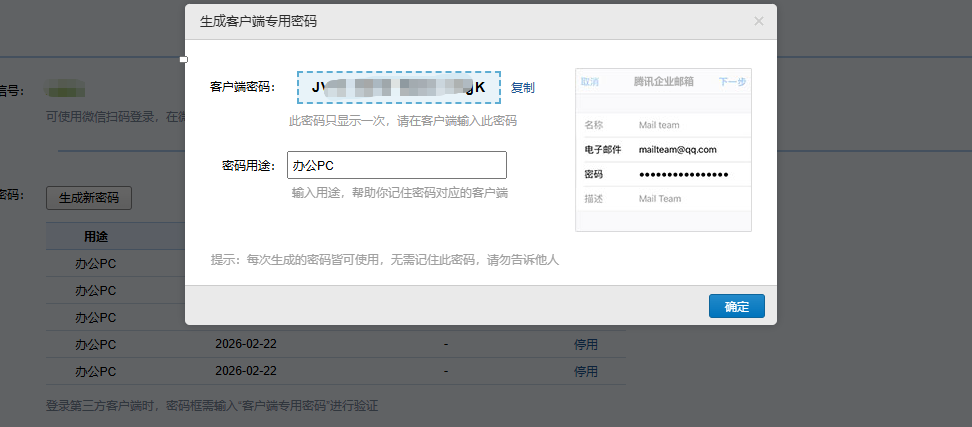
Task: Click the 描述 Mail Team row in preview
Action: (x=664, y=199)
